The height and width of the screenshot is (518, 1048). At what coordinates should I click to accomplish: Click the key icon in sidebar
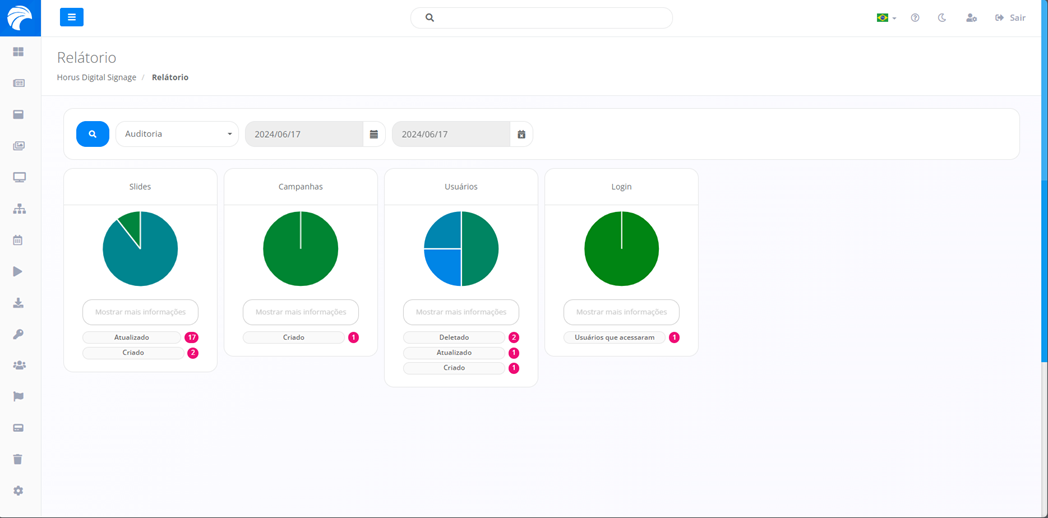click(18, 334)
